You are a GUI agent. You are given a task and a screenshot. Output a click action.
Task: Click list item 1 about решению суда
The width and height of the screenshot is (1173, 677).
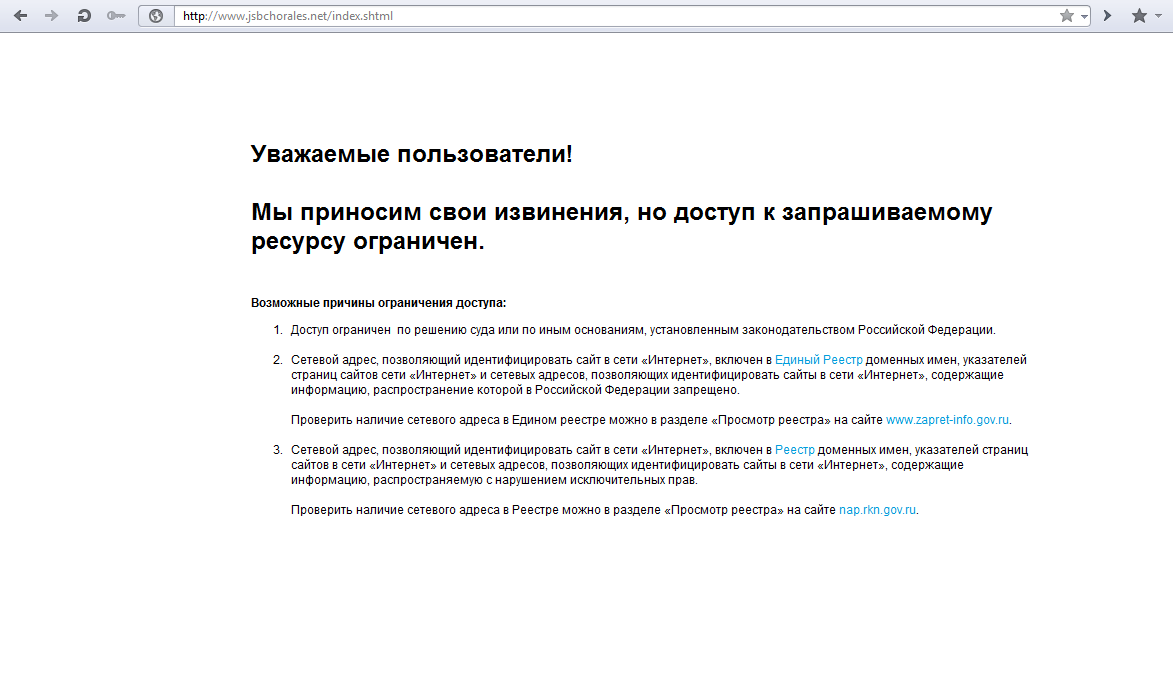click(x=643, y=330)
